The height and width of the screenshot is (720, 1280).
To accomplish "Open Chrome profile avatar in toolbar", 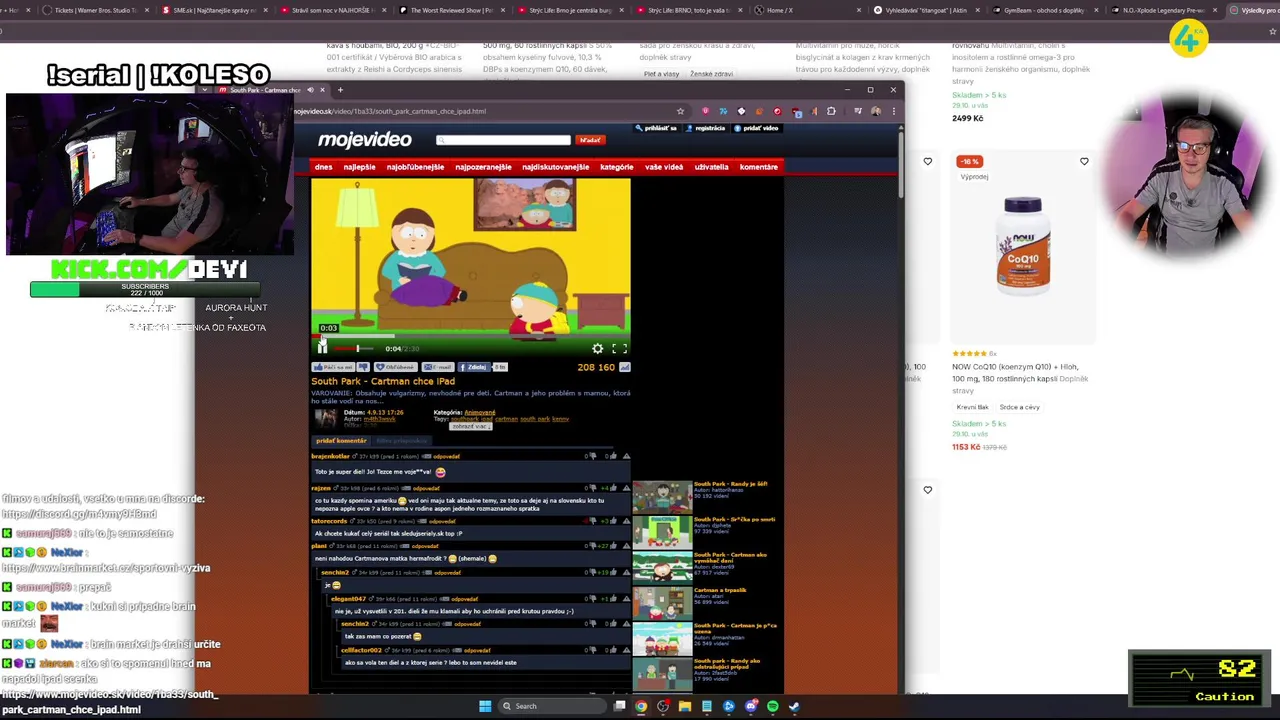I will coord(876,111).
